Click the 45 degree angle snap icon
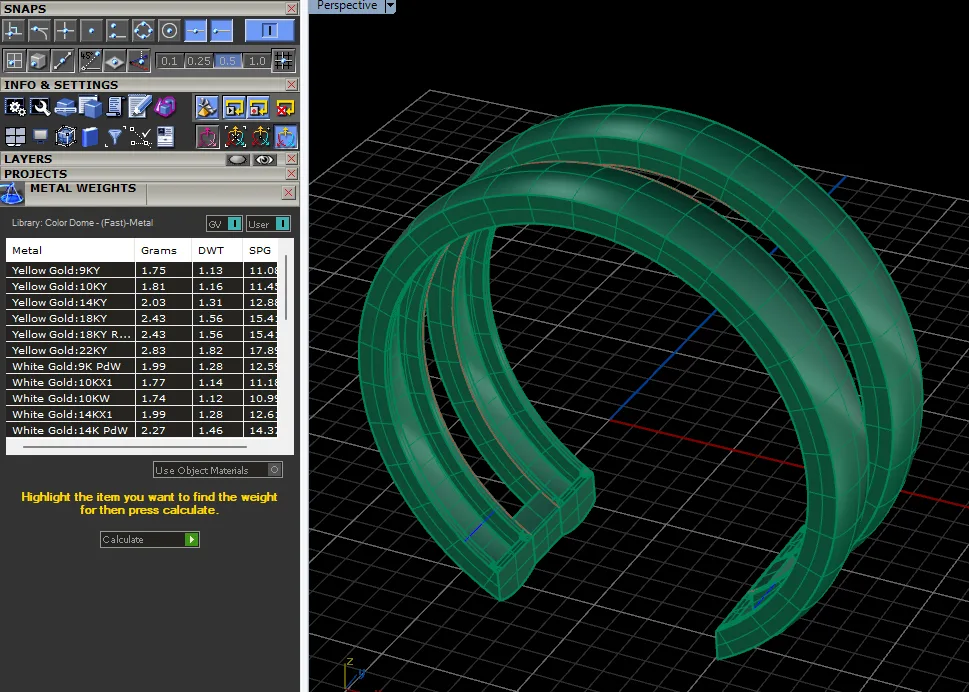This screenshot has width=969, height=692. pos(90,61)
